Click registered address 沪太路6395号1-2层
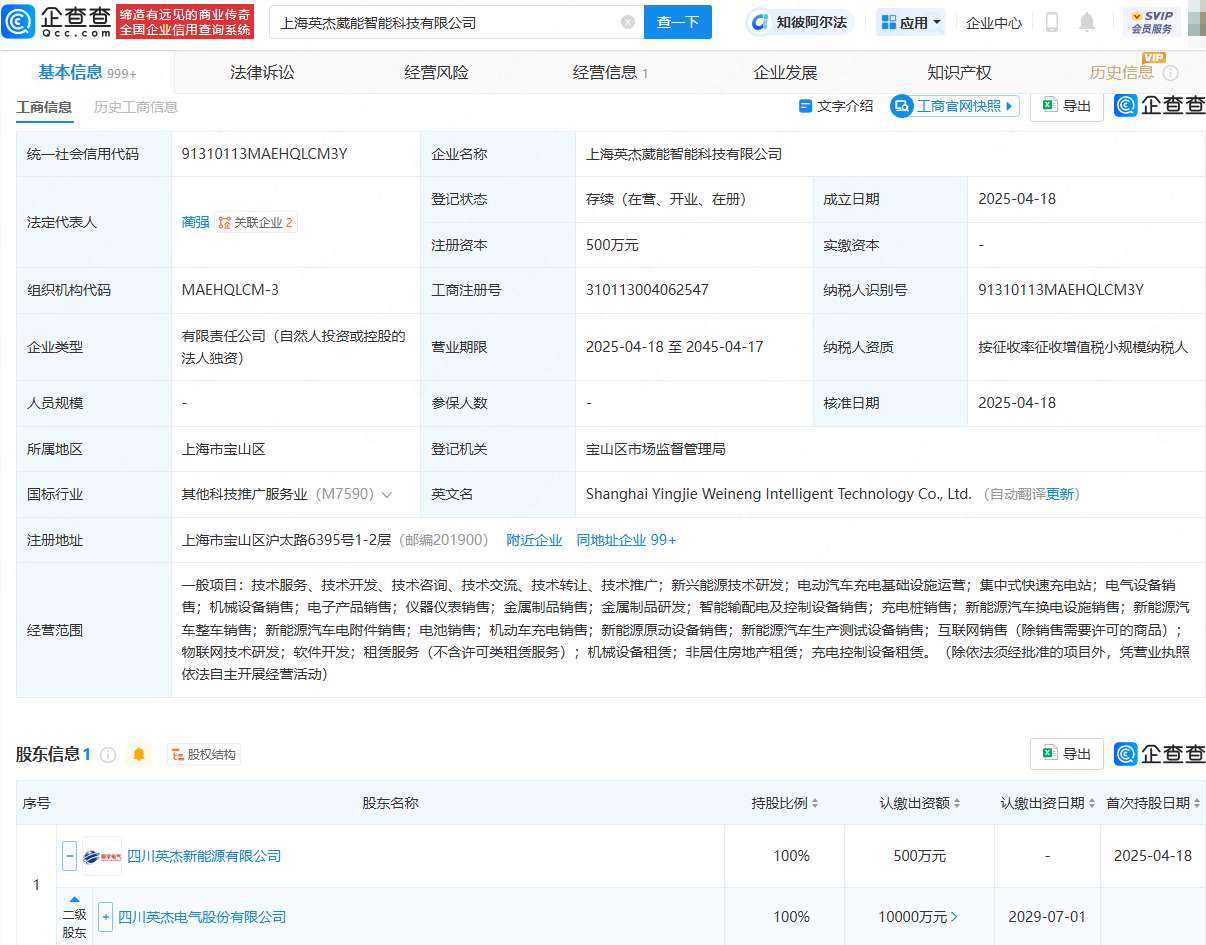Image resolution: width=1206 pixels, height=945 pixels. coord(286,540)
